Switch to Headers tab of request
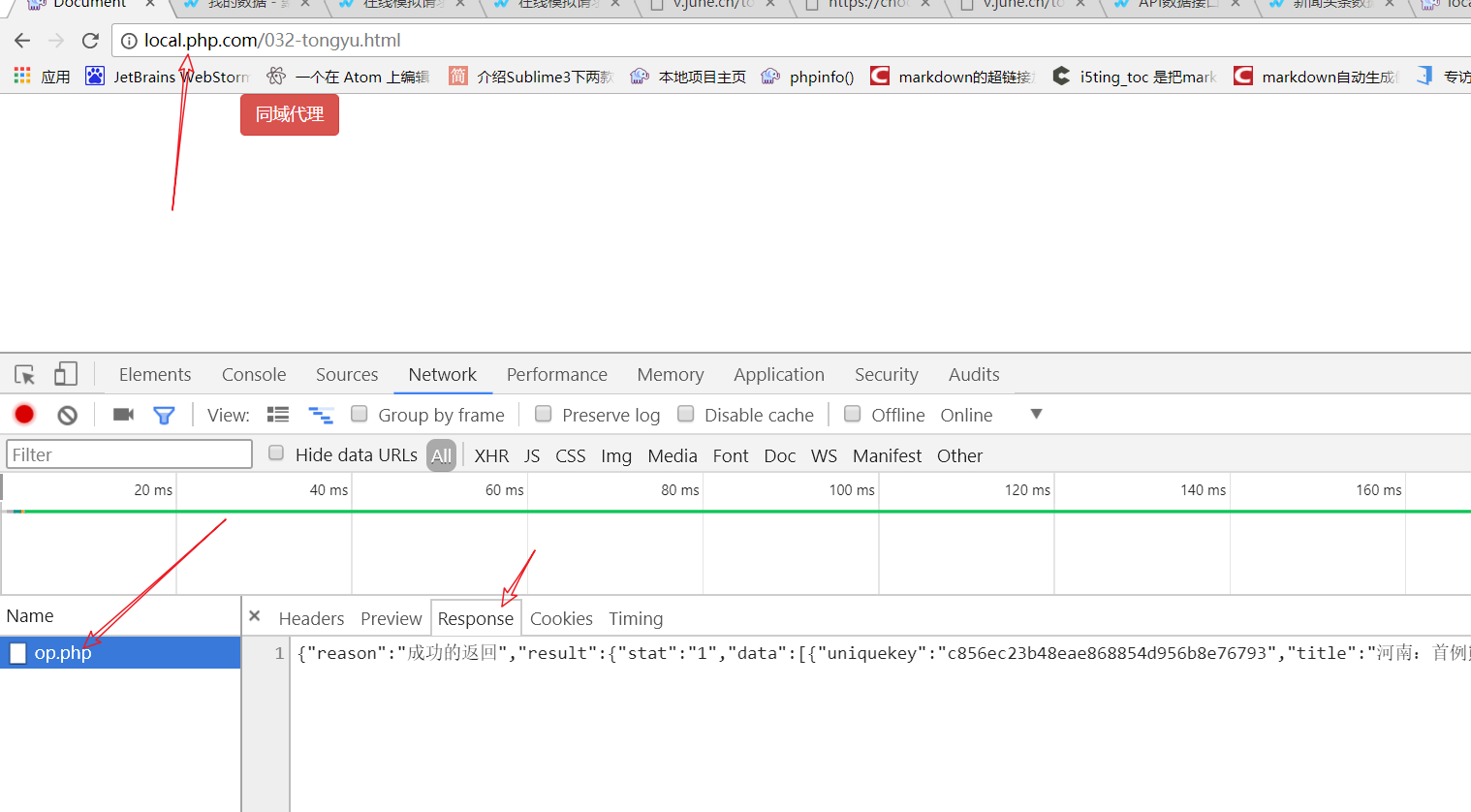 click(311, 618)
